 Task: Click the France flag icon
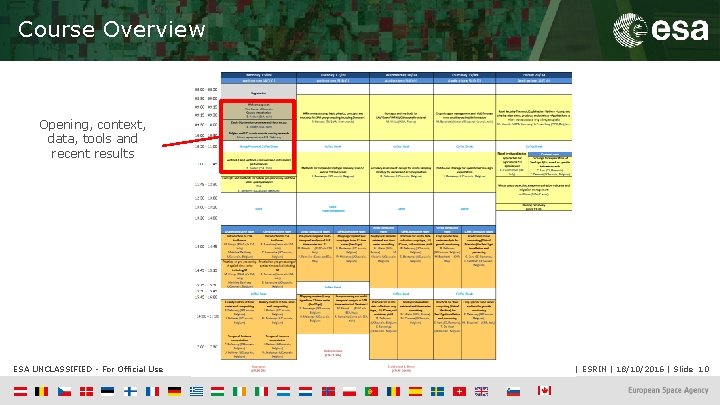(152, 392)
